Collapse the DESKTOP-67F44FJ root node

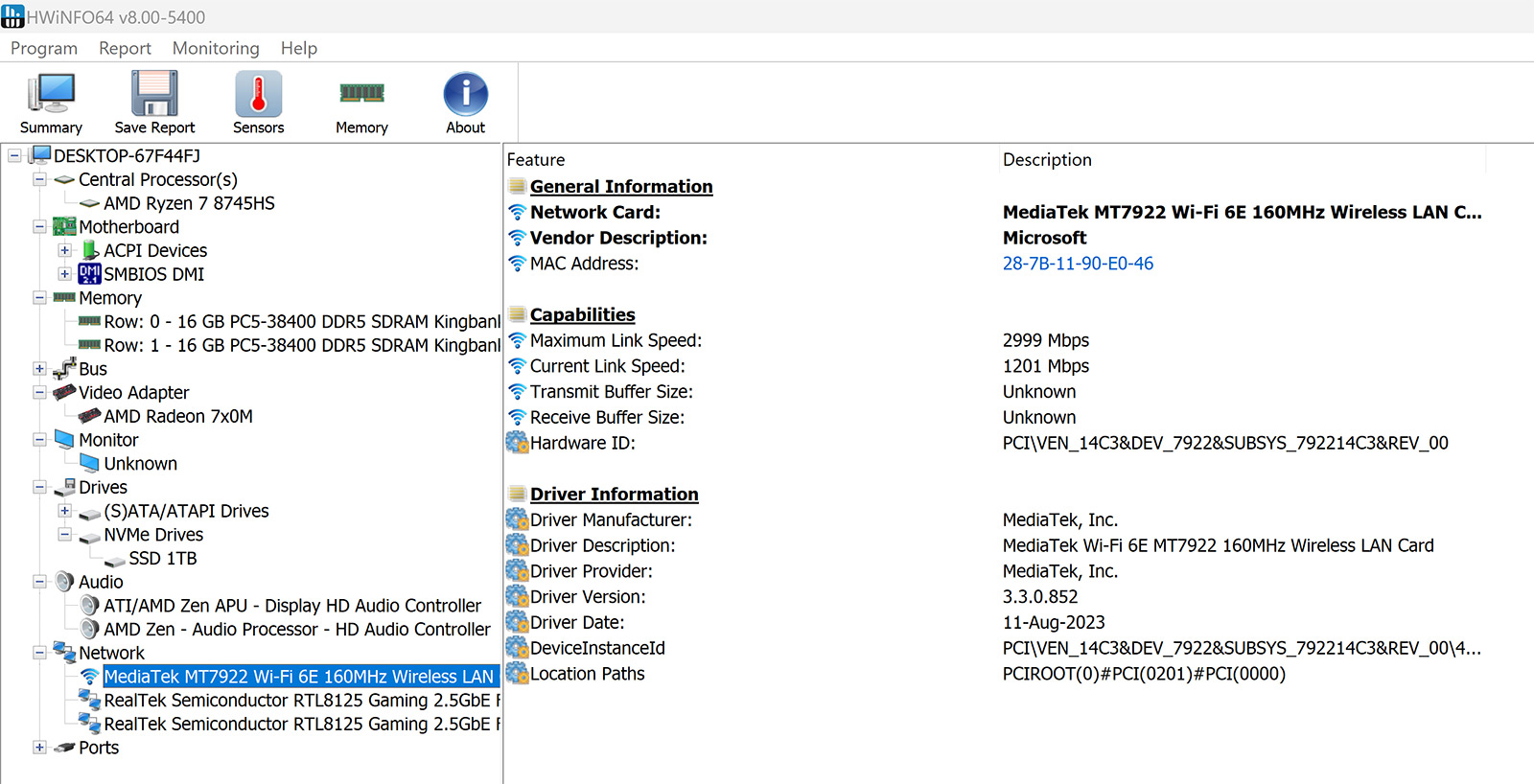14,155
